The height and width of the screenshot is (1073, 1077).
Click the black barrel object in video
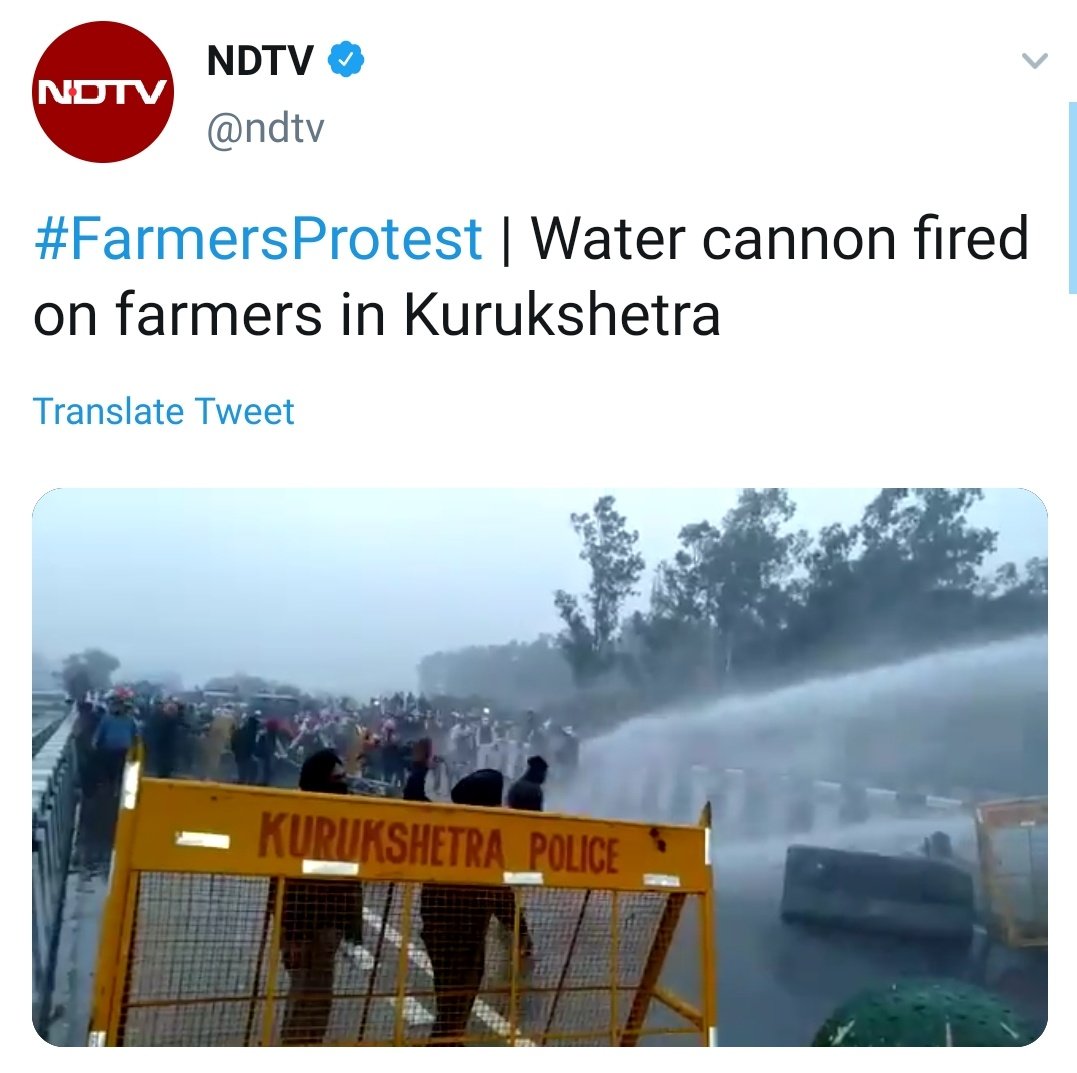click(x=877, y=893)
